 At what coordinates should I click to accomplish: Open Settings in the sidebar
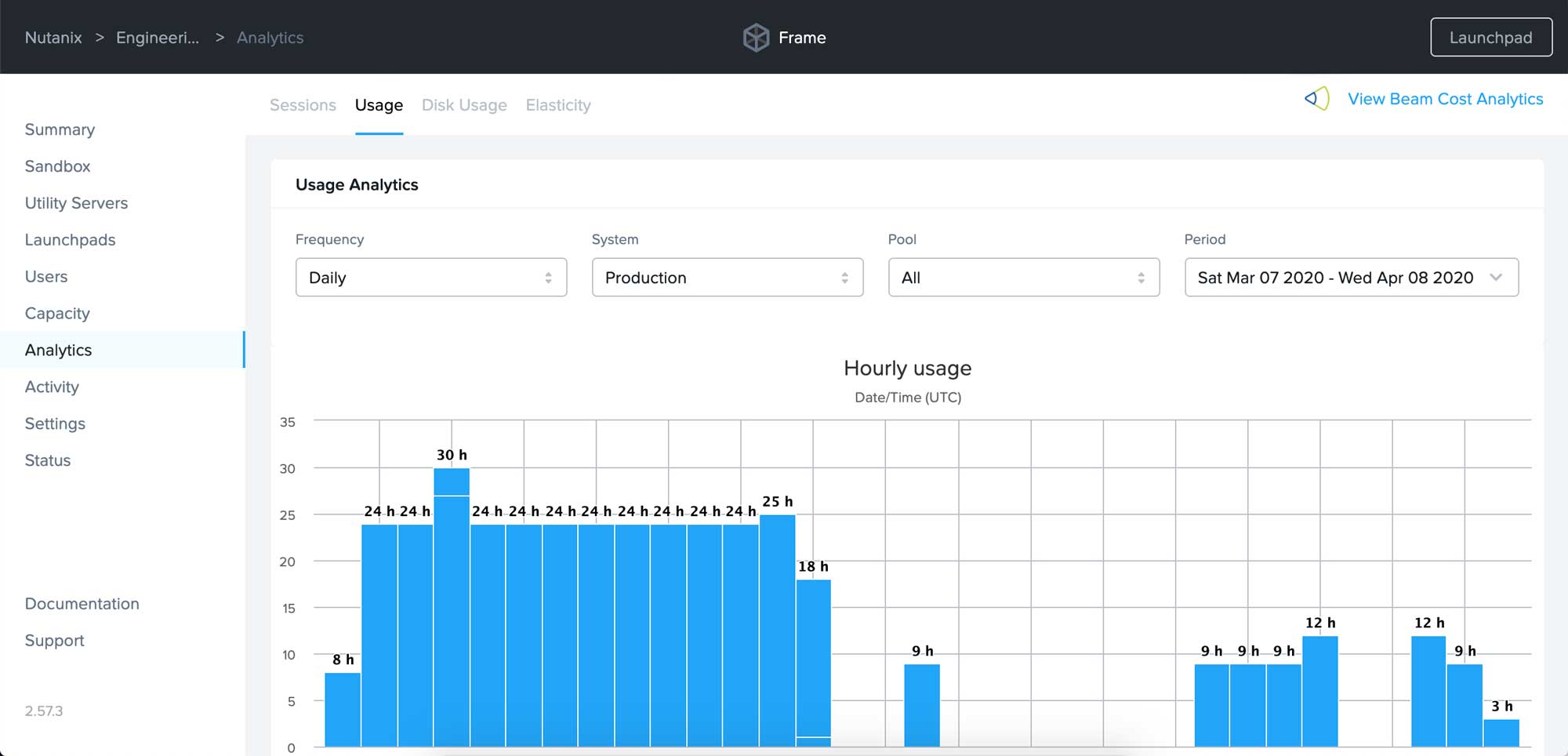[55, 423]
